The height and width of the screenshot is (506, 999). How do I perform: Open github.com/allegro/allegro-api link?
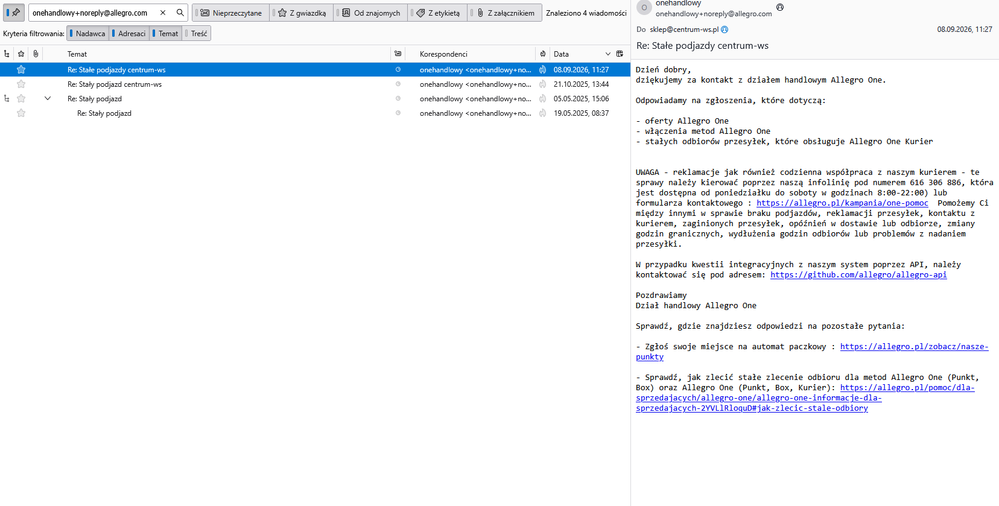coord(858,275)
